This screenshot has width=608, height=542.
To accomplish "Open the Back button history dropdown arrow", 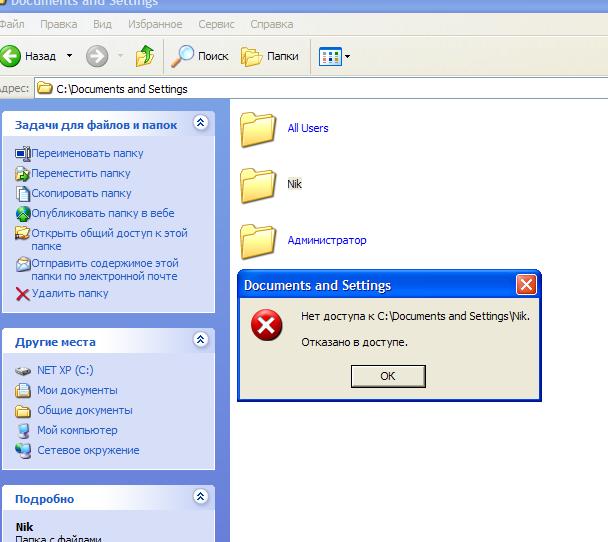I will pyautogui.click(x=70, y=56).
